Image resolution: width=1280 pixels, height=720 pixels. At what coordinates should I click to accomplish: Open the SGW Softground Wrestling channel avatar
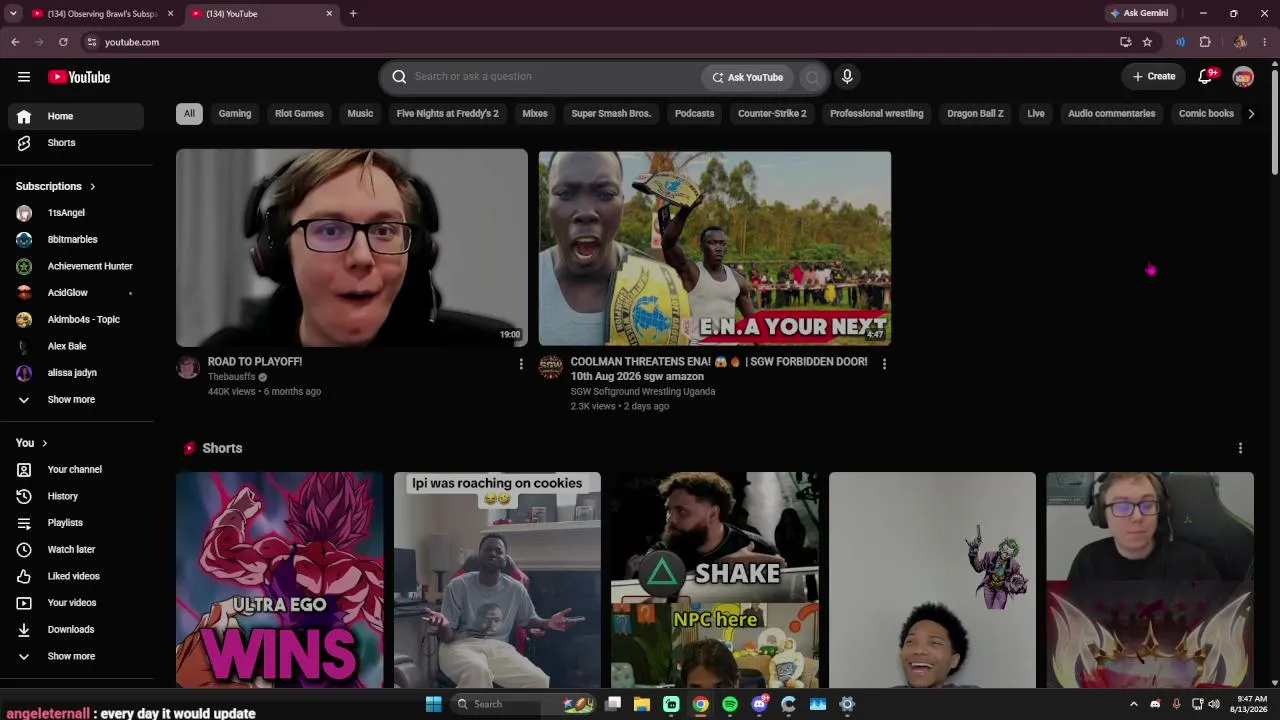[551, 367]
